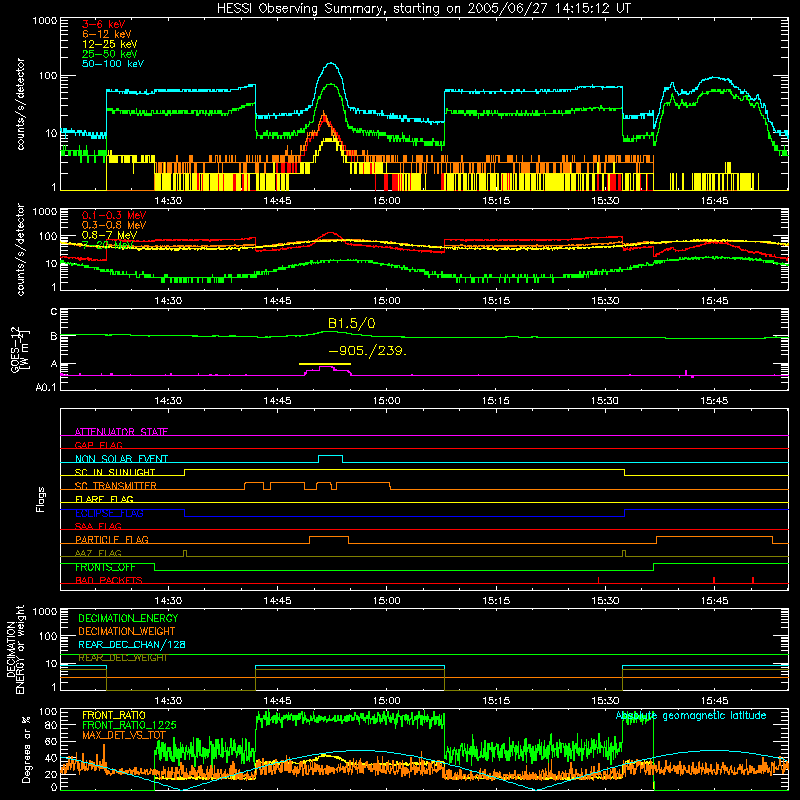This screenshot has height=800, width=800.
Task: Select the -905./239. flare position annotation
Action: tap(368, 351)
